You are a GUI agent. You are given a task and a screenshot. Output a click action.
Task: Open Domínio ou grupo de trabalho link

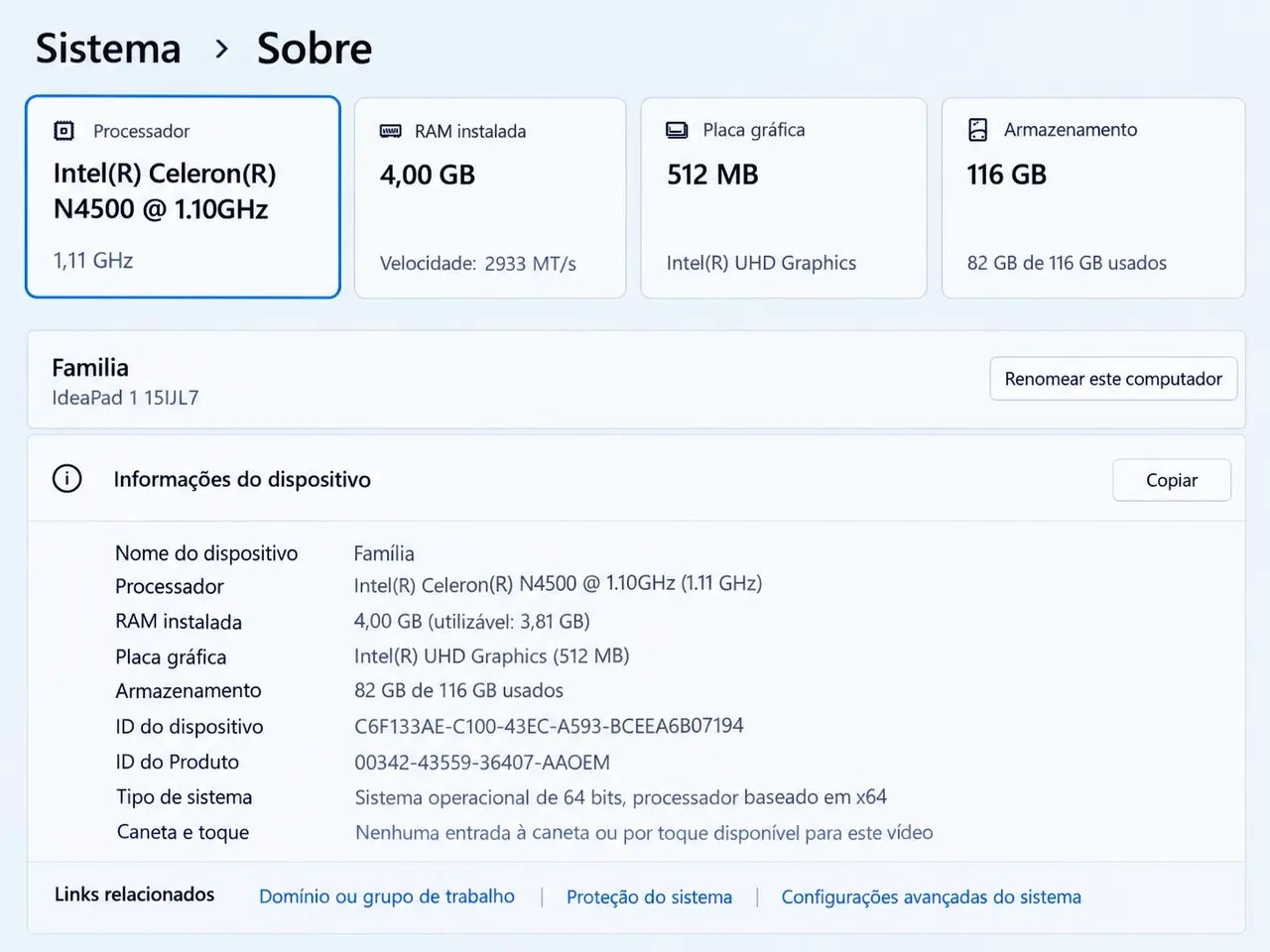pyautogui.click(x=387, y=896)
